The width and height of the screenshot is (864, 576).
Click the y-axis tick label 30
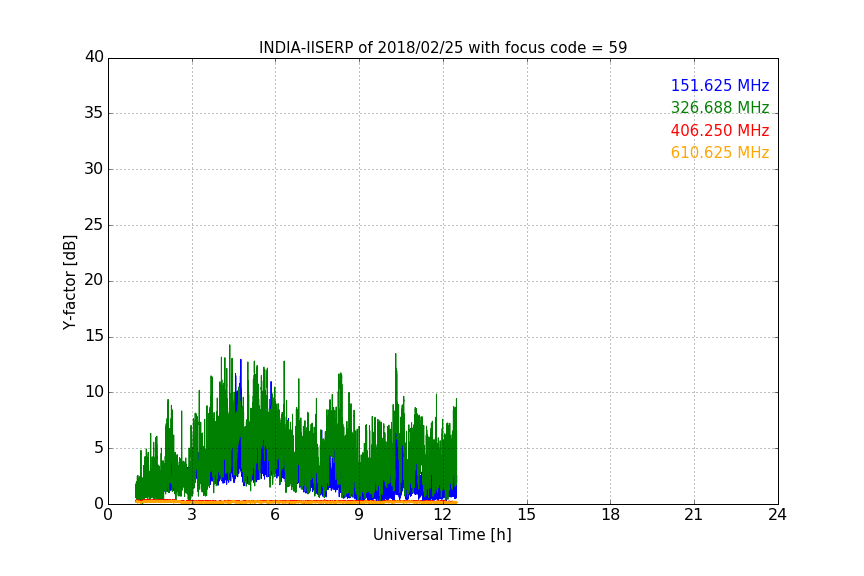[94, 169]
